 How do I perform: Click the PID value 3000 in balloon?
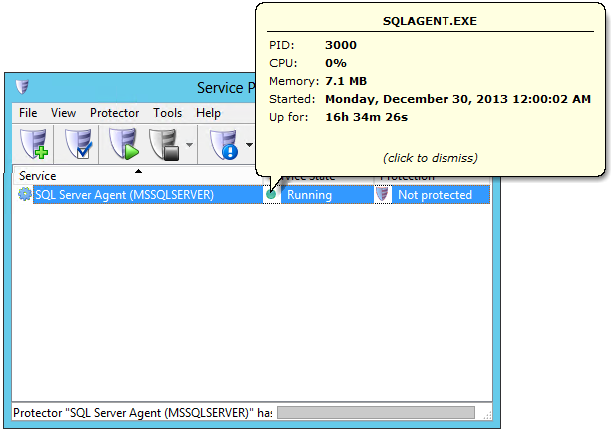pyautogui.click(x=341, y=45)
